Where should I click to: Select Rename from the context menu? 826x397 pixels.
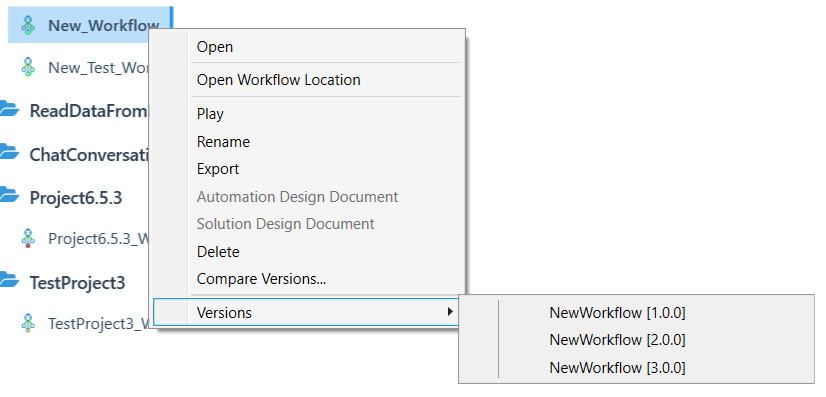coord(326,142)
